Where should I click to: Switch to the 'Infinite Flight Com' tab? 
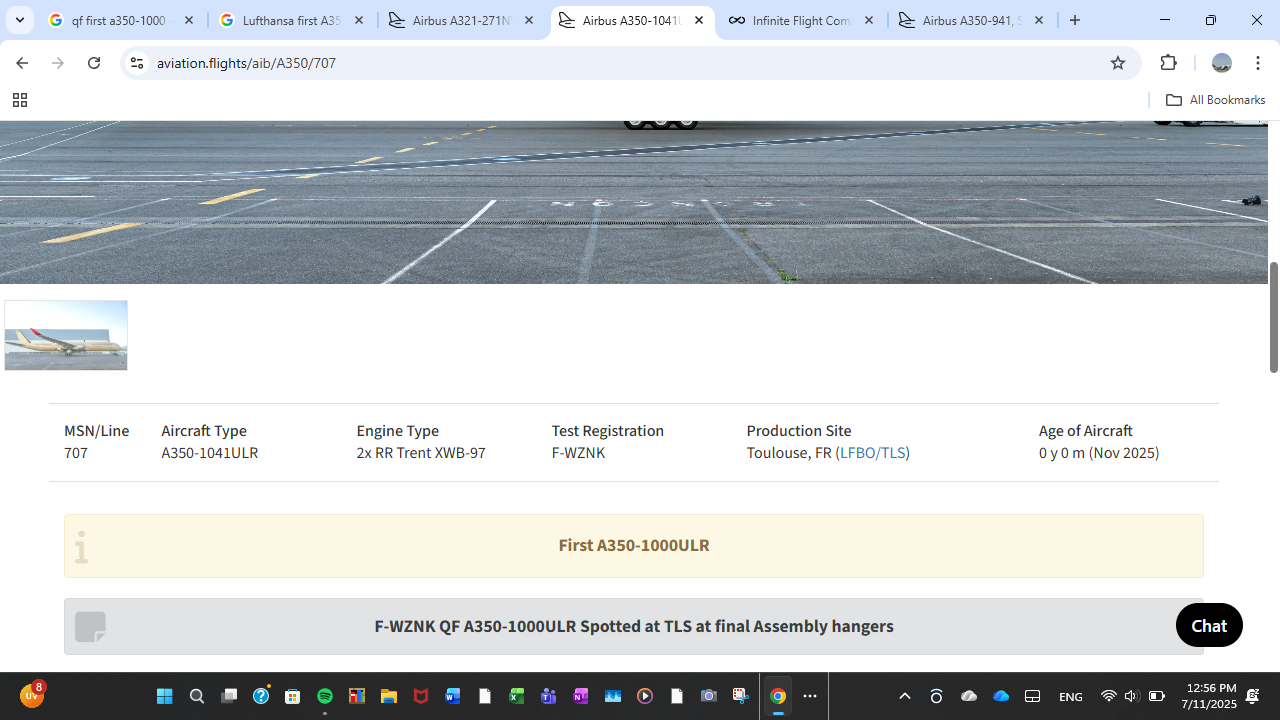pyautogui.click(x=802, y=20)
